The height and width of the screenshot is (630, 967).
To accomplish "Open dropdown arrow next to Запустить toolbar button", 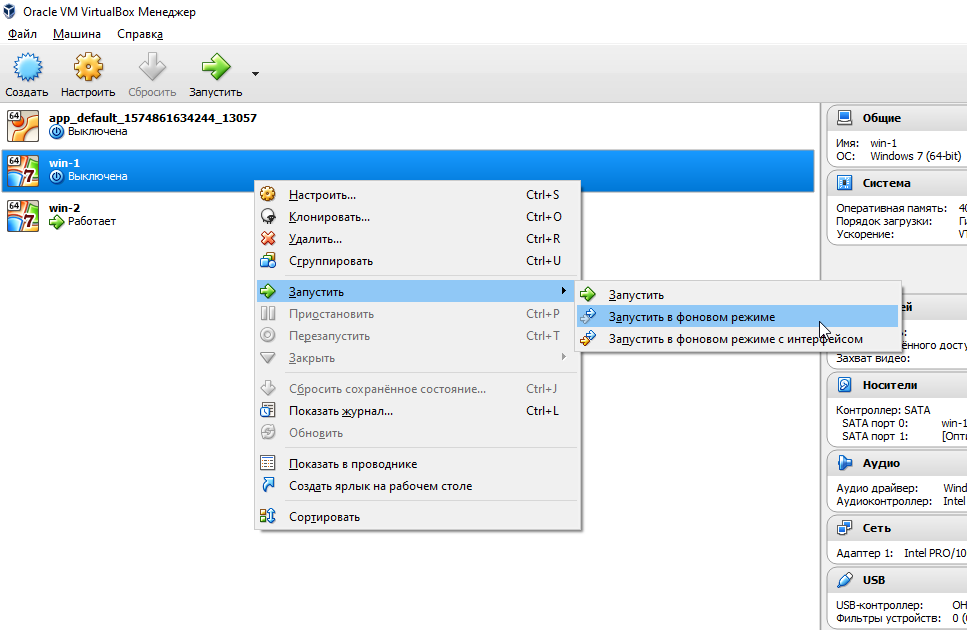I will pyautogui.click(x=255, y=74).
